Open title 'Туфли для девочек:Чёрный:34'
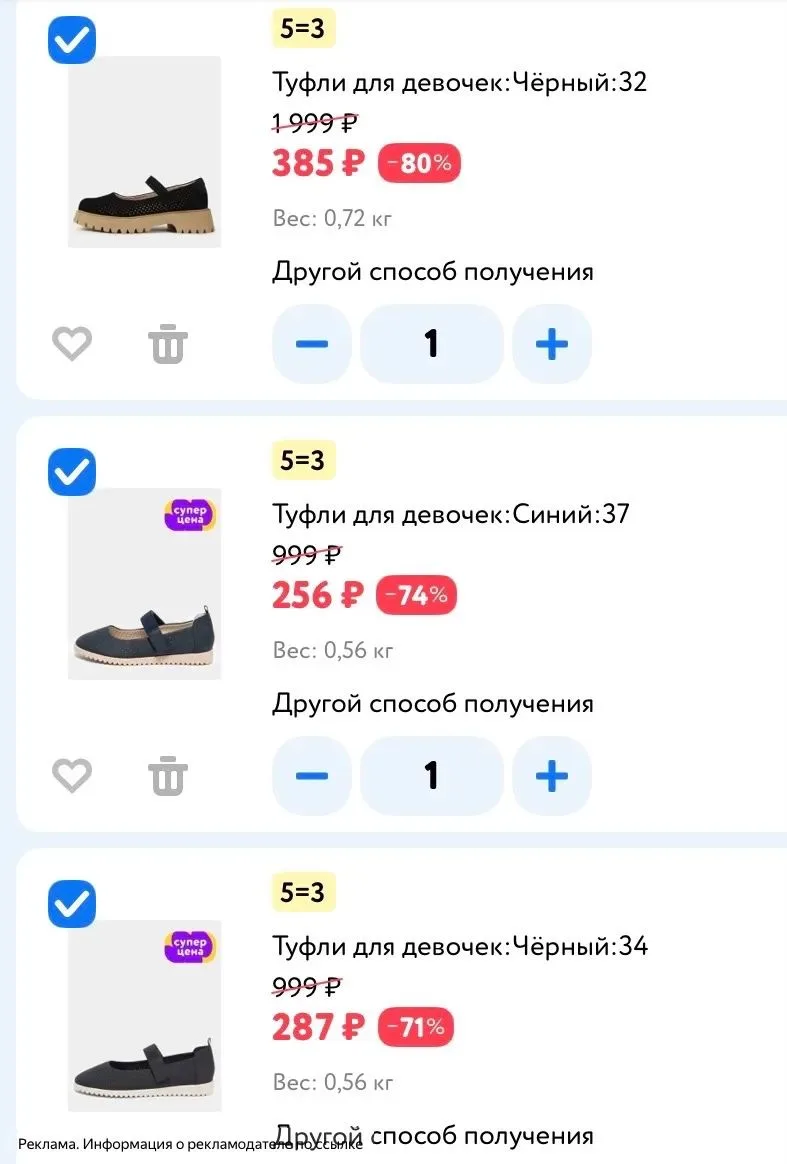Viewport: 787px width, 1164px height. tap(460, 946)
